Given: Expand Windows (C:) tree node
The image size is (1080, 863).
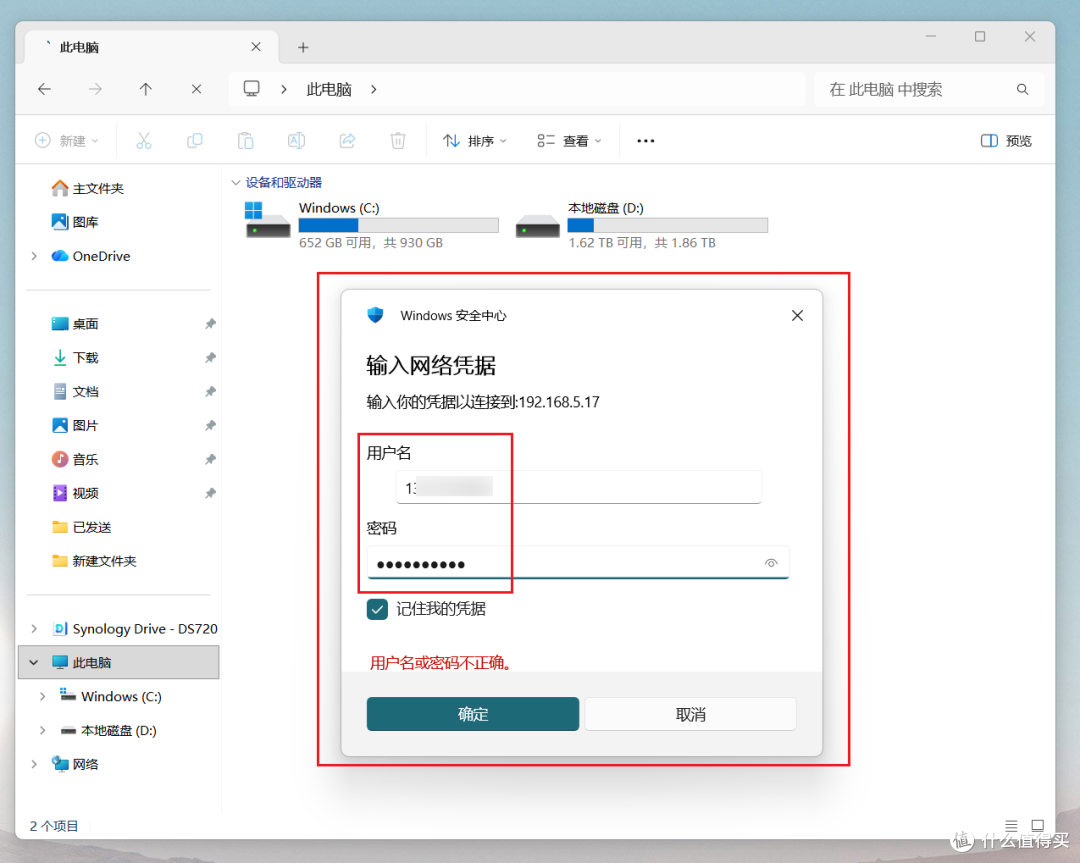Looking at the screenshot, I should point(43,696).
